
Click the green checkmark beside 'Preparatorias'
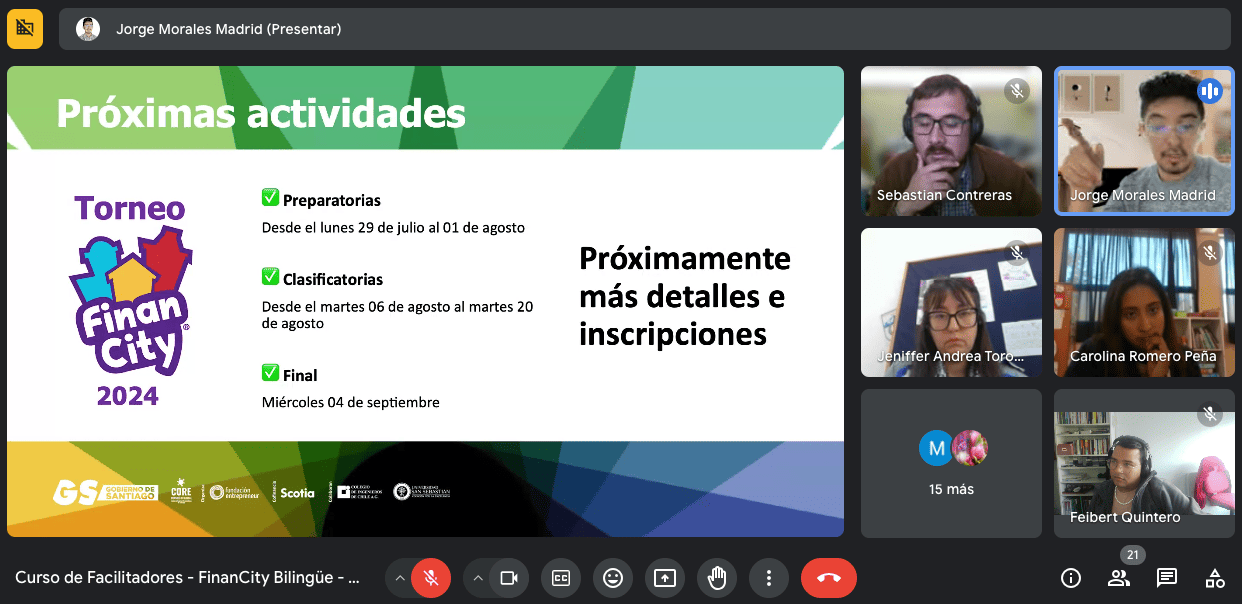(x=270, y=198)
